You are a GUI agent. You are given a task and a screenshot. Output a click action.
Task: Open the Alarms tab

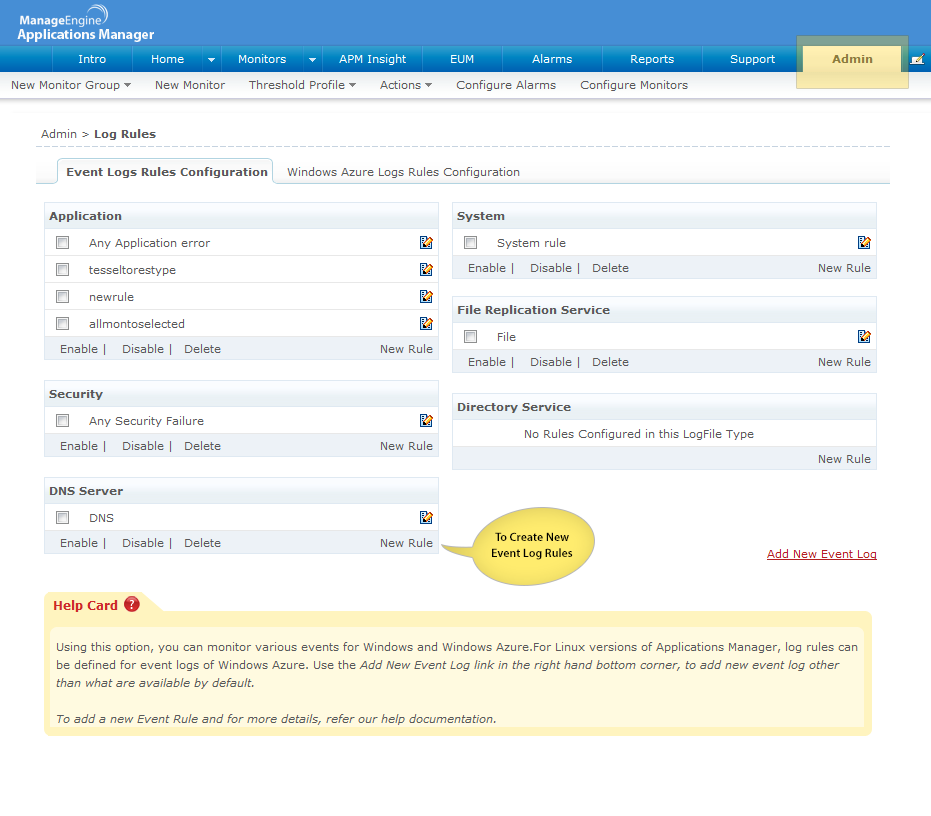click(x=552, y=59)
